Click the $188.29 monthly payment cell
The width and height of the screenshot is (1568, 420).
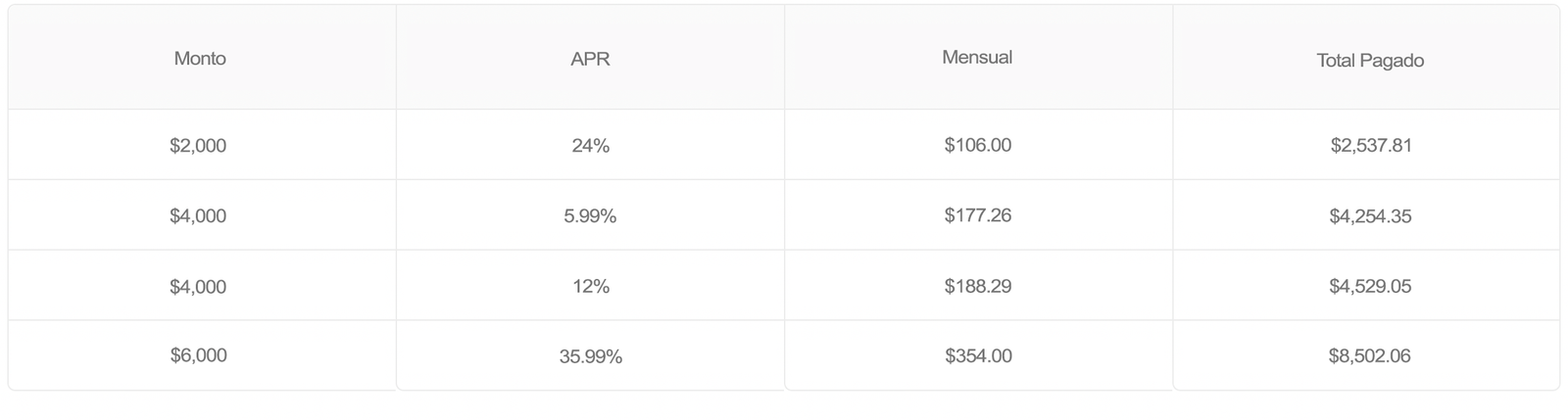tap(977, 287)
